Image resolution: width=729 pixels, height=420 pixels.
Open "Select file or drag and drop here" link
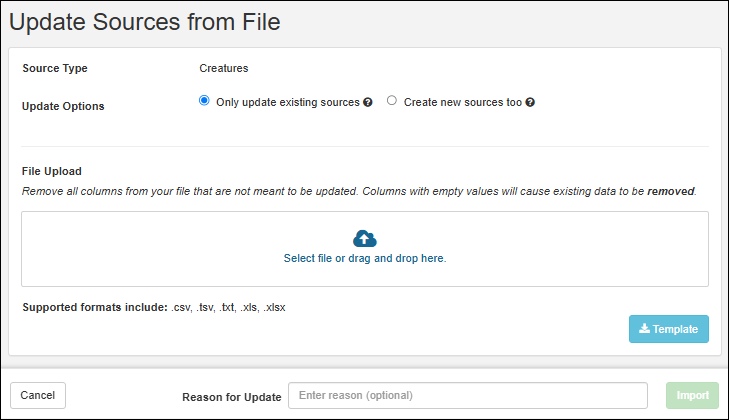[x=365, y=258]
